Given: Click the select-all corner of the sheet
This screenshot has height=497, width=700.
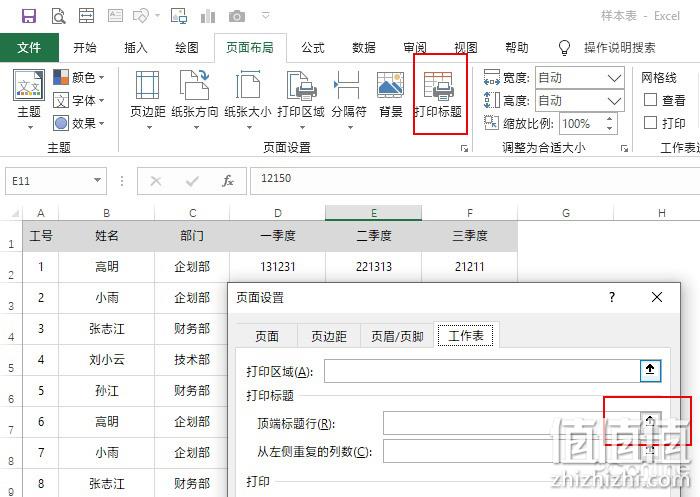Looking at the screenshot, I should pos(12,213).
